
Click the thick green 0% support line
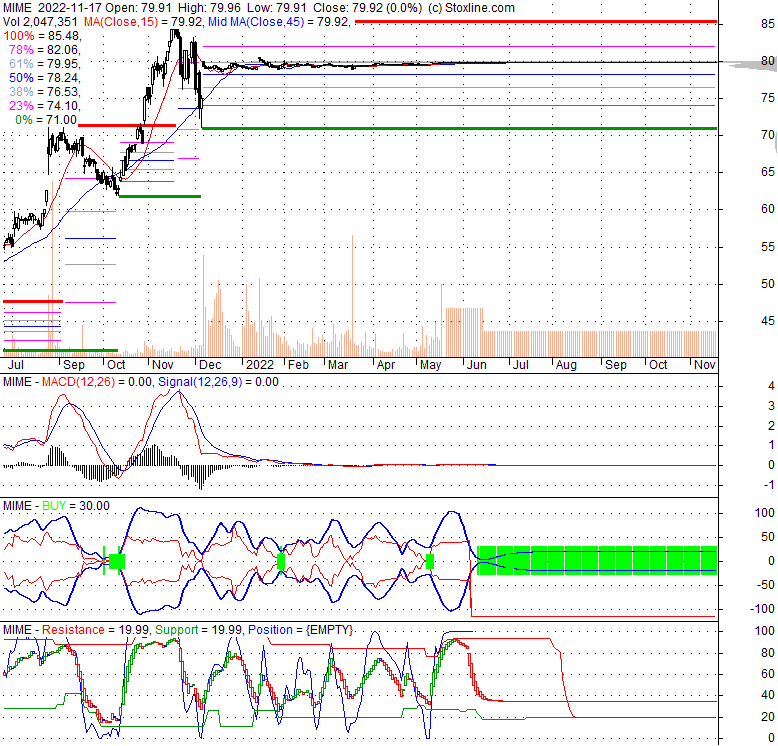coord(459,128)
